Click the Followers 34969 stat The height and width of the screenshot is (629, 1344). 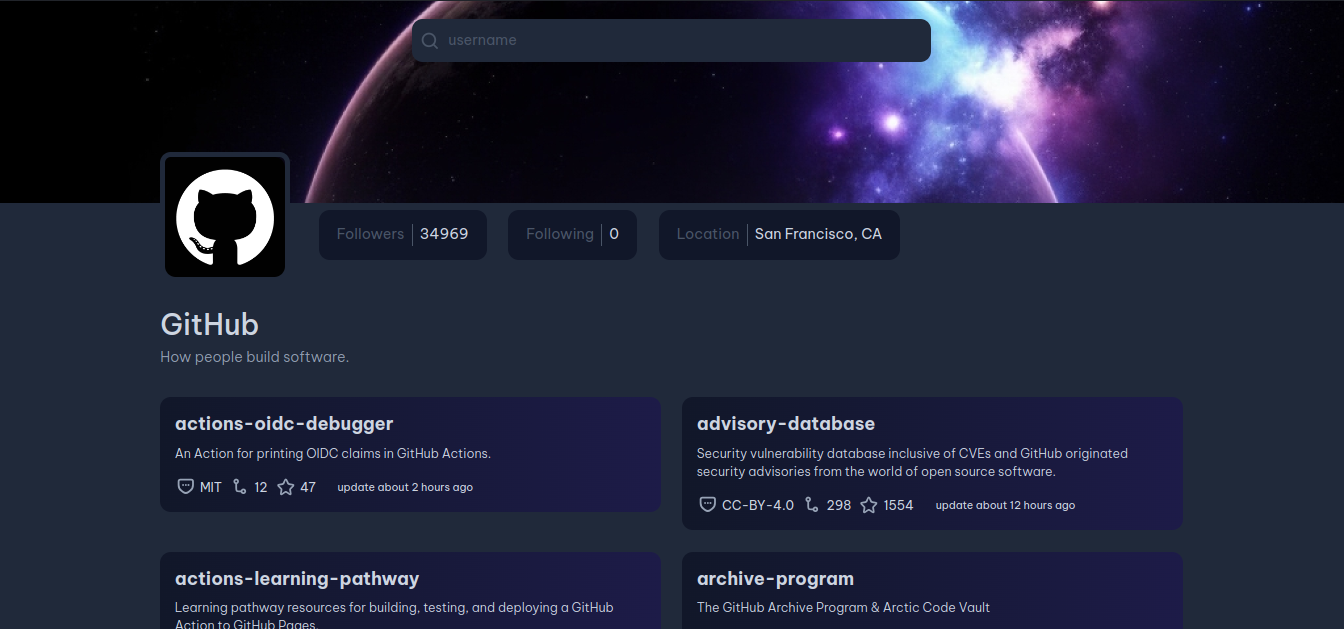click(403, 235)
